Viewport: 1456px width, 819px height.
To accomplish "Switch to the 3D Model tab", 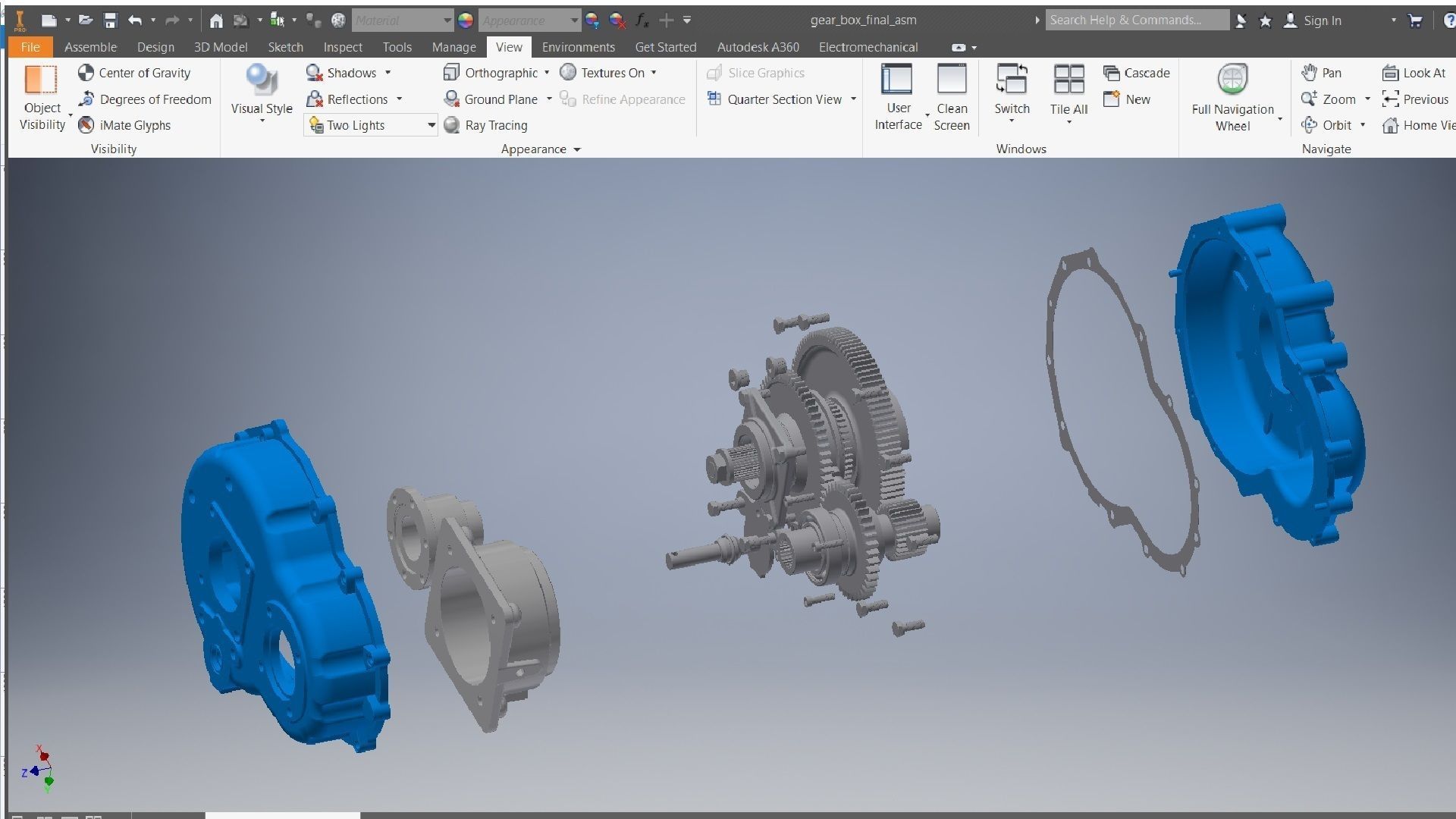I will click(221, 47).
